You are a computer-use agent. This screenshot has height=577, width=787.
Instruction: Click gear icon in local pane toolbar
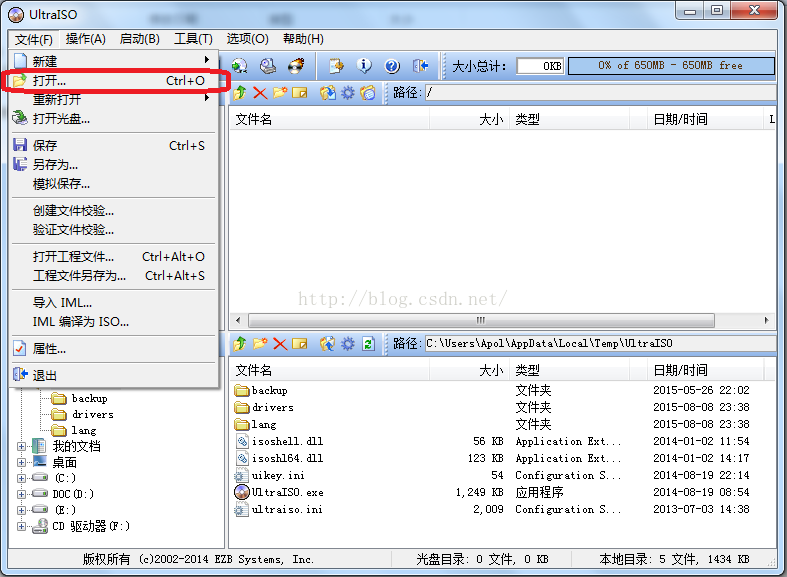coord(347,344)
